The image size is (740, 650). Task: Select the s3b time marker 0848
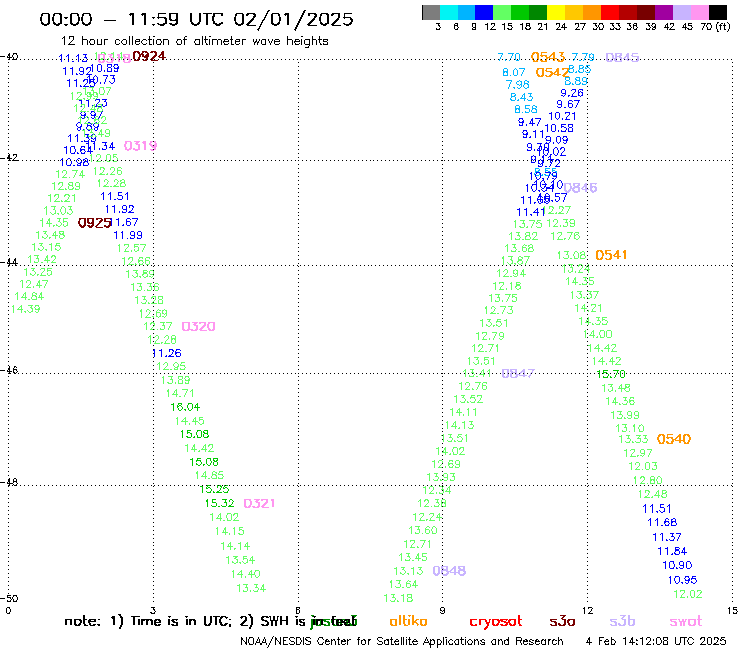(x=449, y=571)
